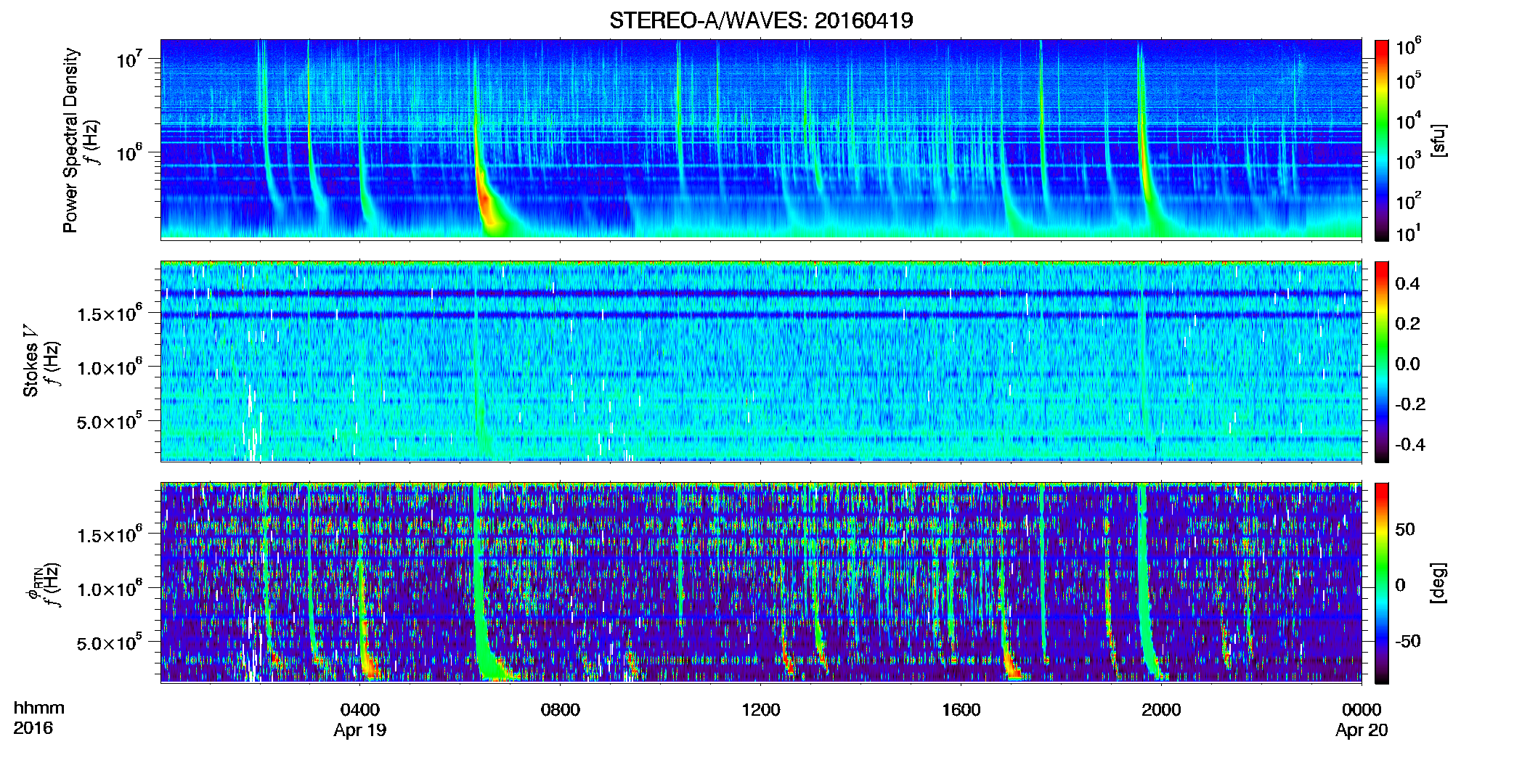The image size is (1522, 784).
Task: Click the 5.0×10^5 tick of φRTN panel
Action: [x=110, y=642]
